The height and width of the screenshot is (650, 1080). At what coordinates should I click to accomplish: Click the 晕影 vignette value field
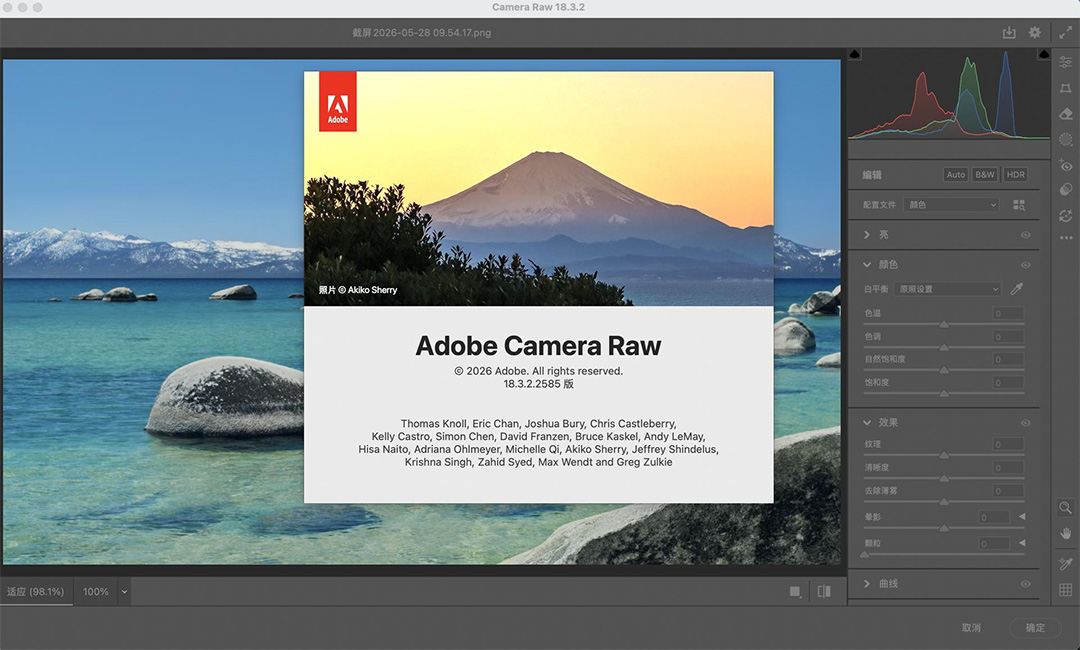[x=995, y=517]
